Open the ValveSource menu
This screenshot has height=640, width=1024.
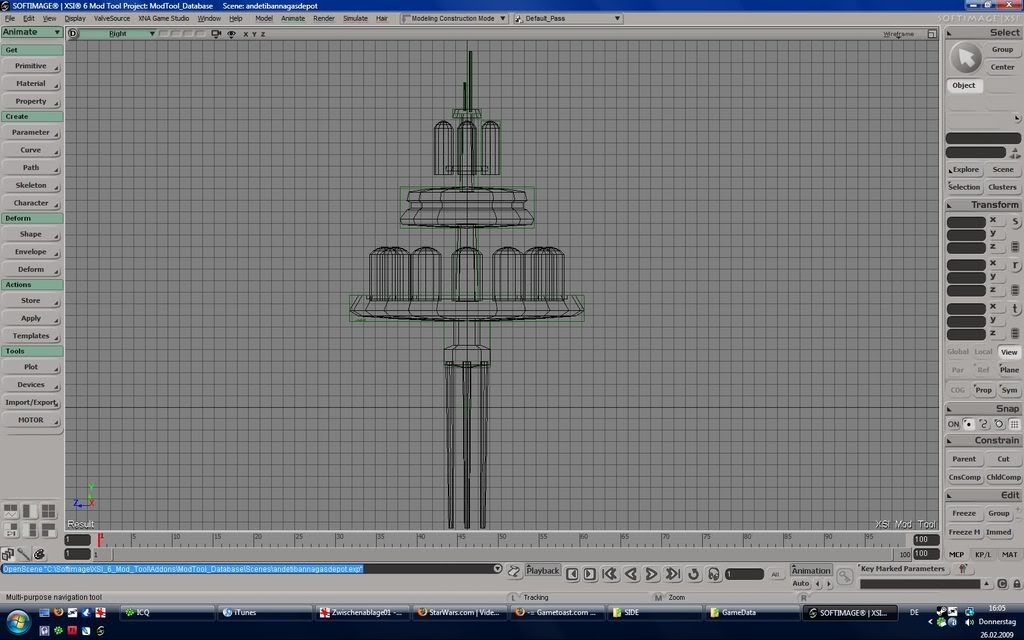click(x=112, y=18)
